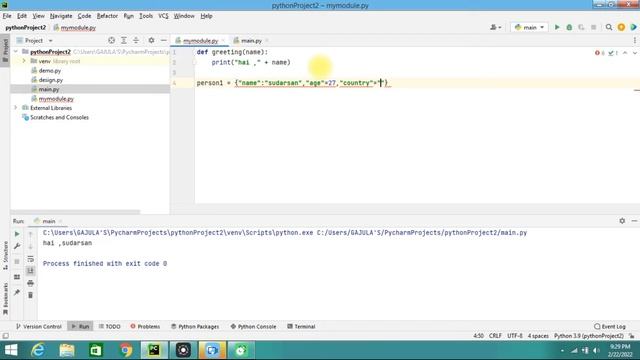Expand the venv folder
This screenshot has height=360, width=640.
coord(24,61)
